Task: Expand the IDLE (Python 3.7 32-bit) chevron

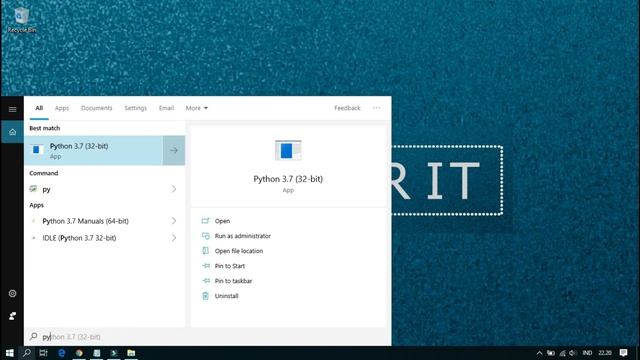Action: click(174, 238)
